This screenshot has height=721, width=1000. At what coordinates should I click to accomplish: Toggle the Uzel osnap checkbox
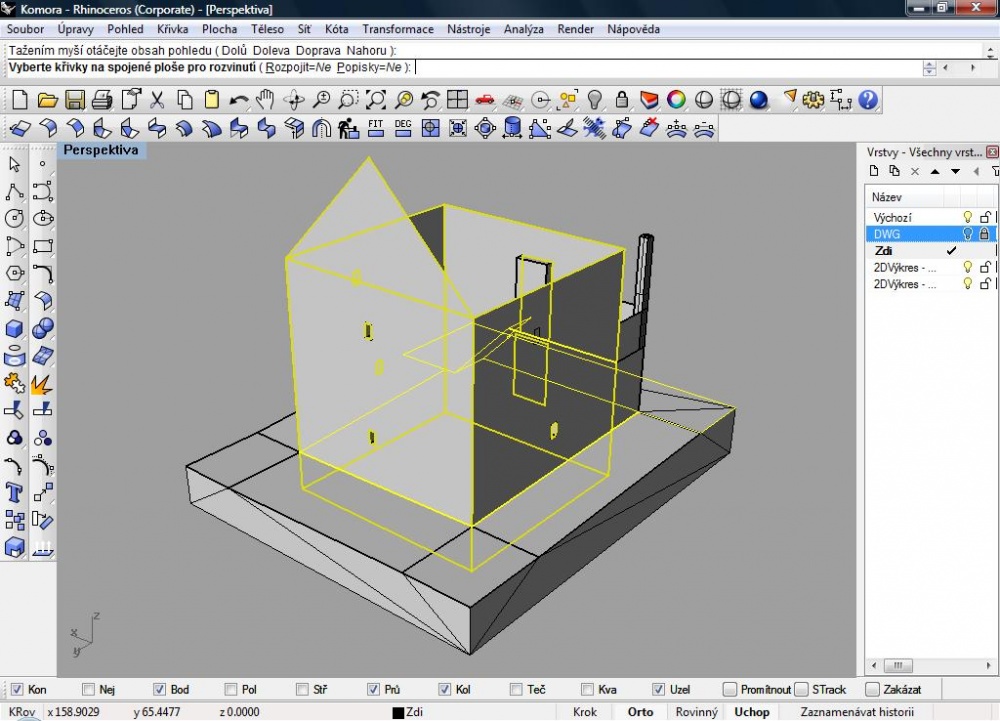coord(659,690)
